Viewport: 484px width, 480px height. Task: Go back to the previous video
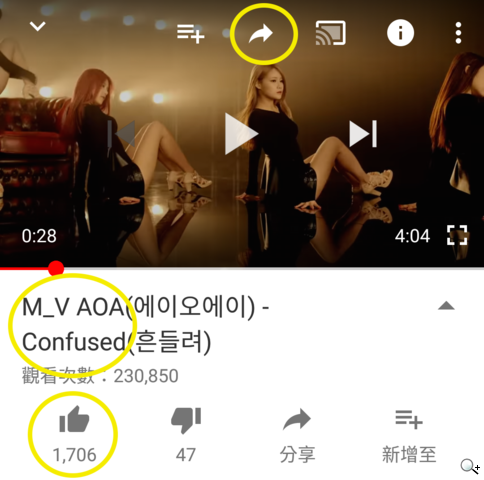click(x=122, y=134)
